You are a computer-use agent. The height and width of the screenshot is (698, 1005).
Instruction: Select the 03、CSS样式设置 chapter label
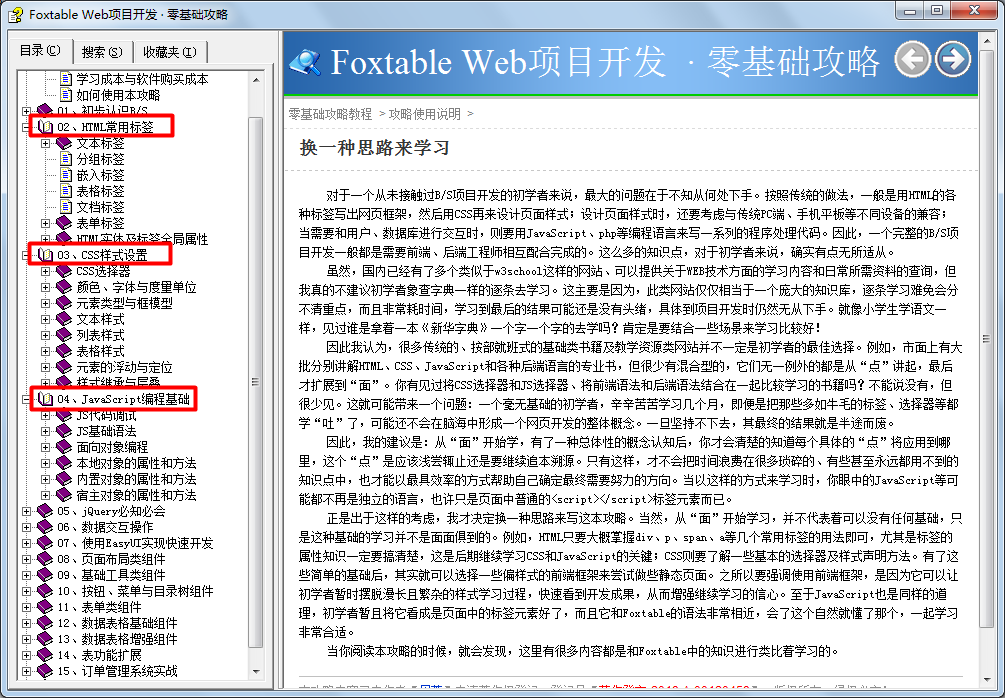102,255
